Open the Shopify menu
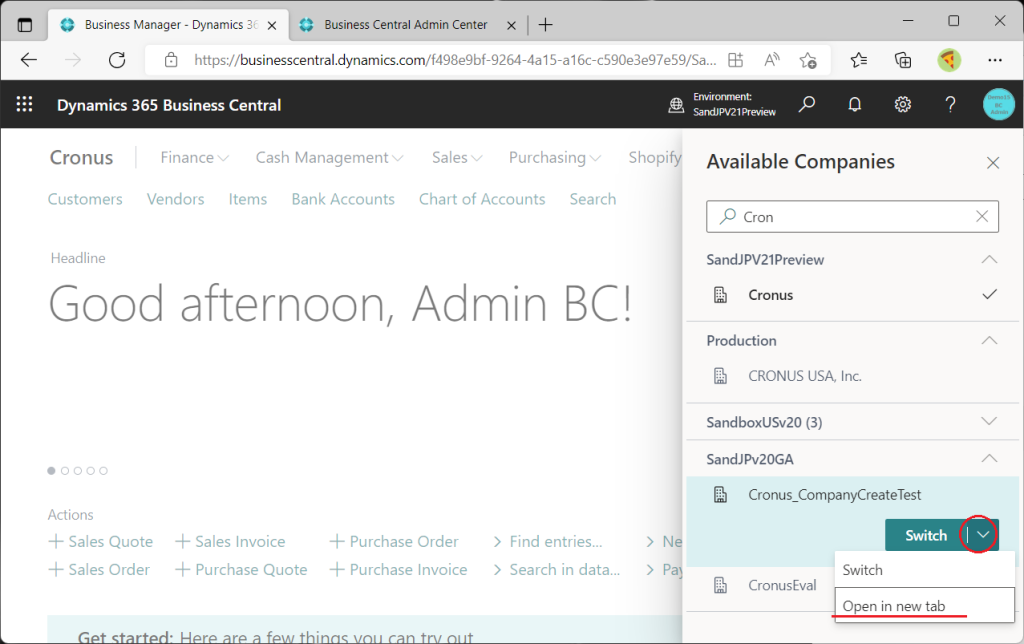This screenshot has height=644, width=1024. (654, 157)
